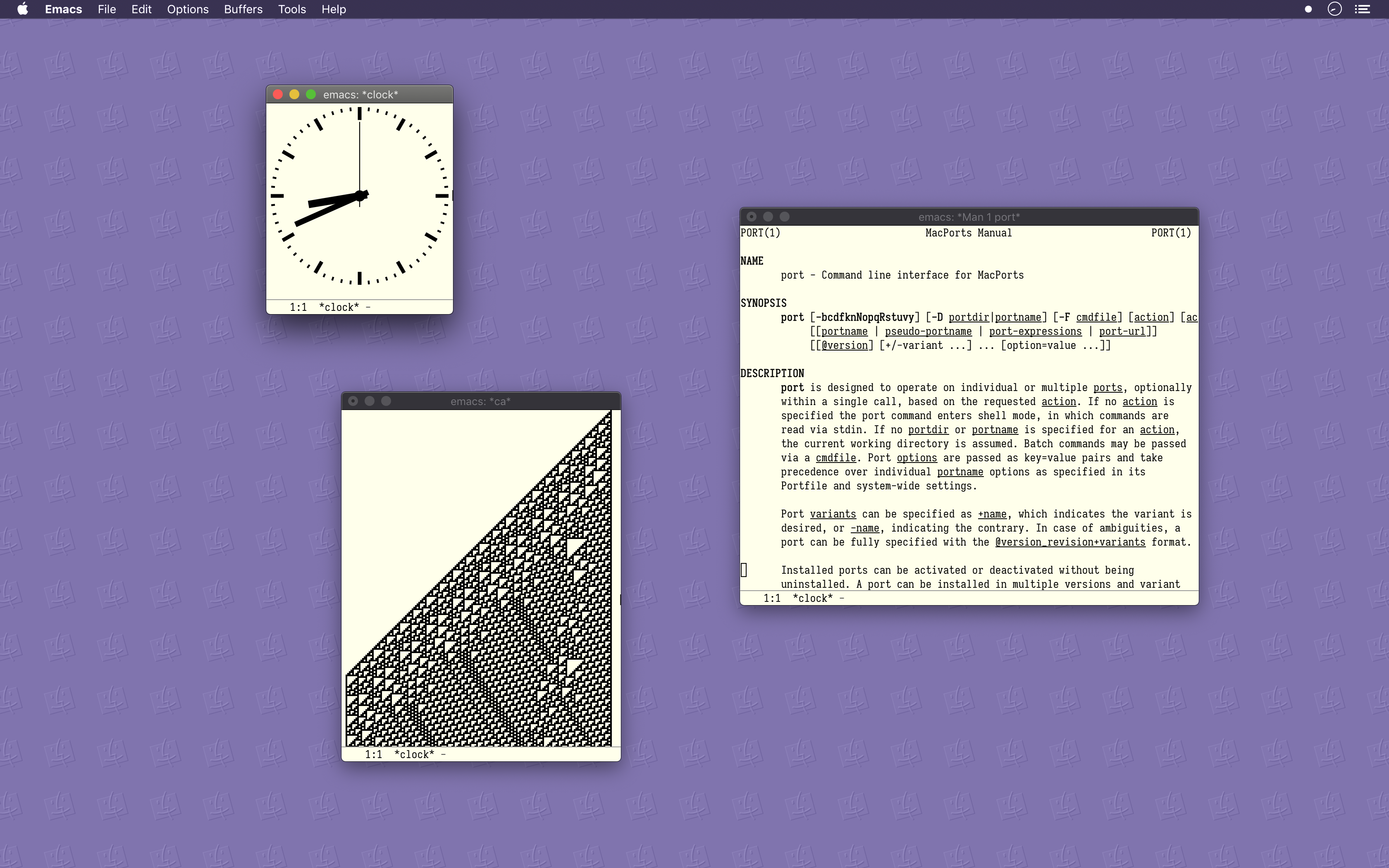Click the underlined port-expressions link
1389x868 pixels.
pos(1035,332)
